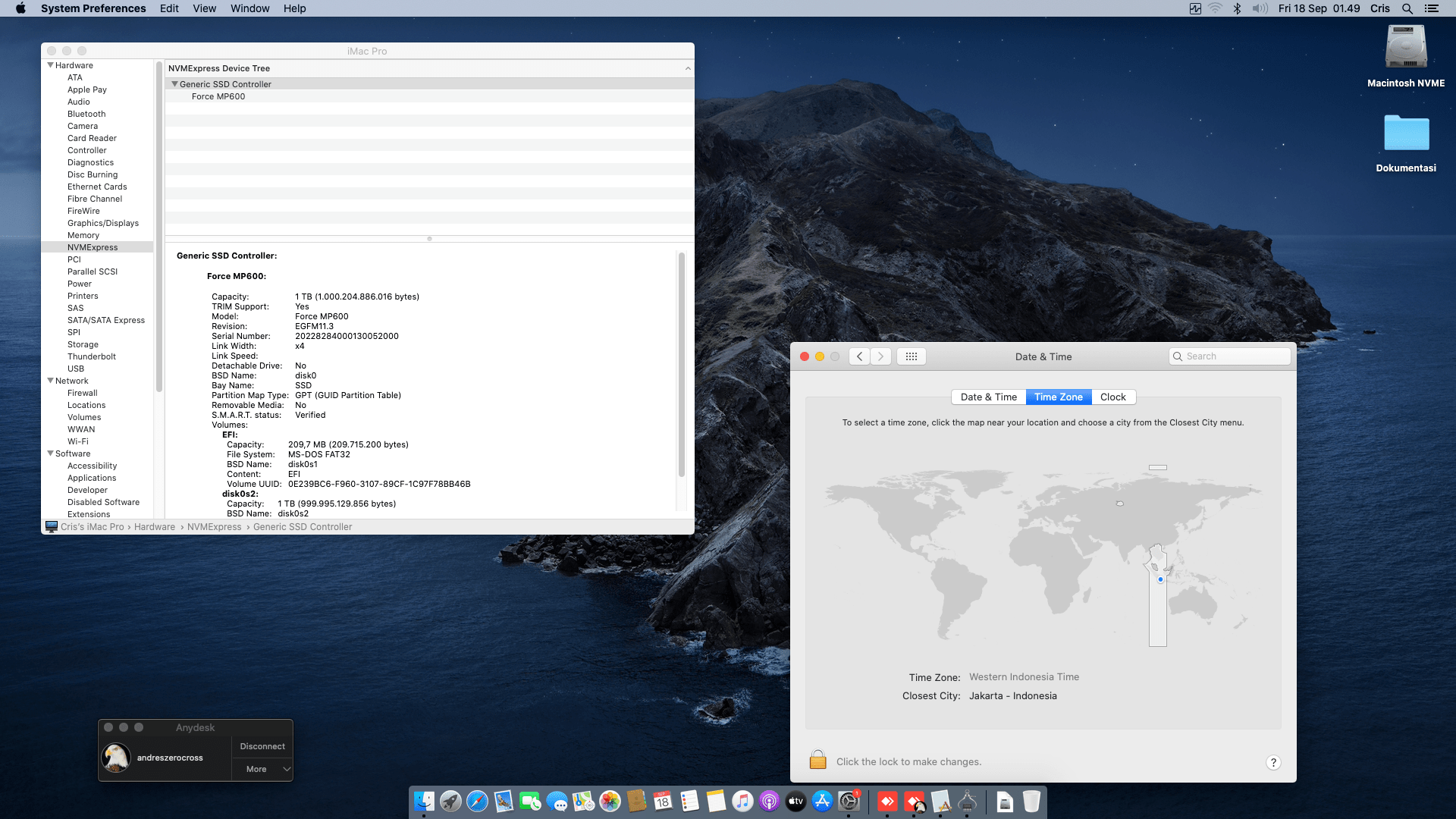Go forward in the Date & Time window
This screenshot has width=1456, height=819.
pyautogui.click(x=880, y=356)
